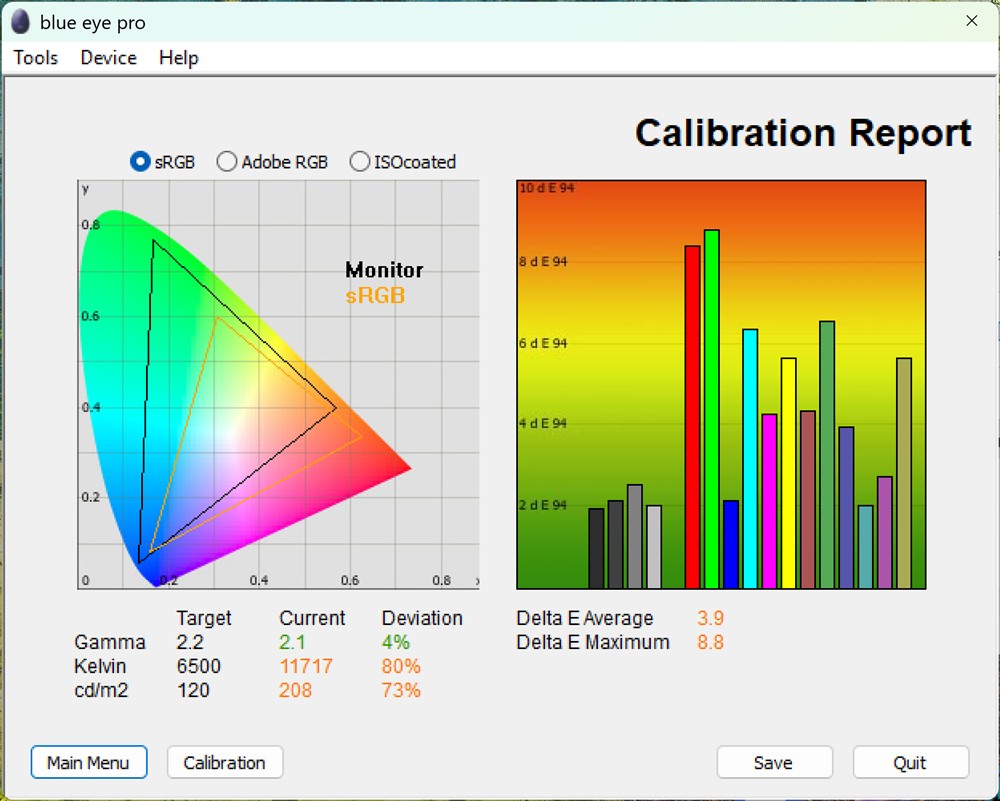Screen dimensions: 1000x801
Task: Quit the application
Action: click(910, 762)
